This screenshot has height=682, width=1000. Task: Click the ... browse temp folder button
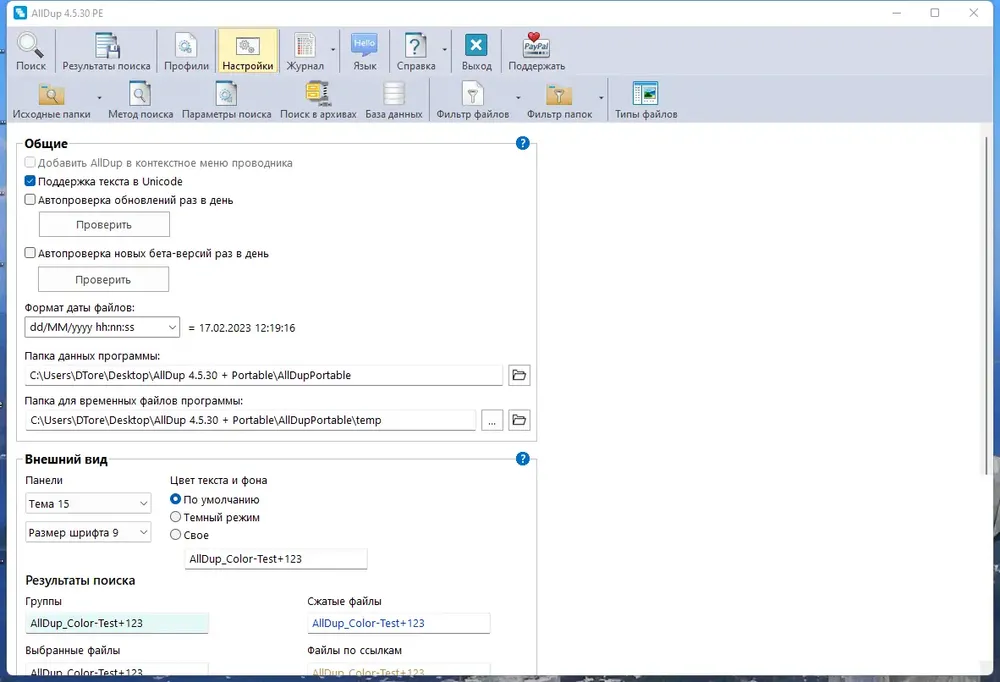(x=492, y=420)
